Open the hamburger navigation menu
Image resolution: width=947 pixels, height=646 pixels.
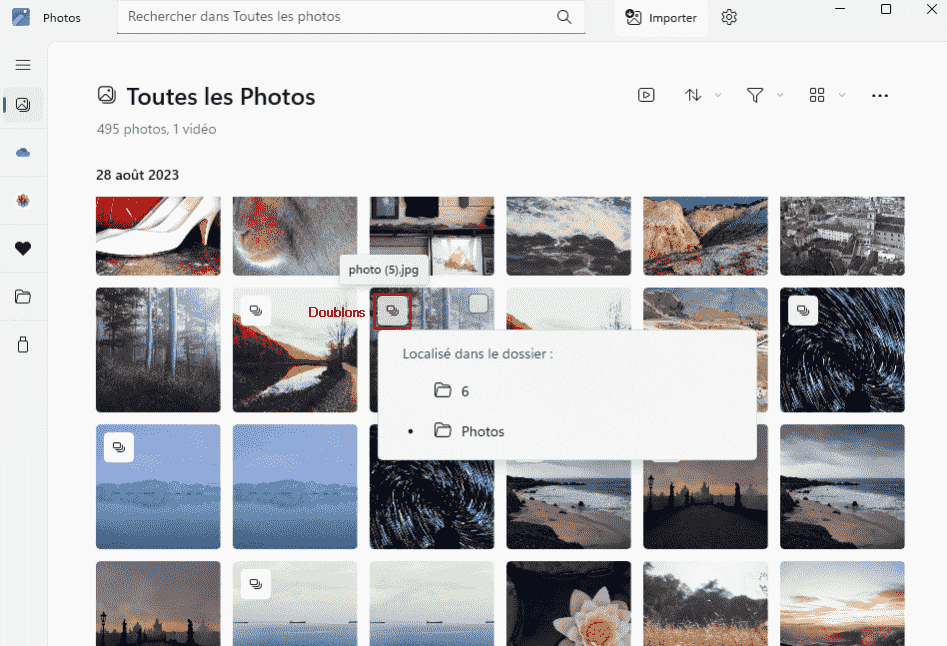(x=23, y=65)
